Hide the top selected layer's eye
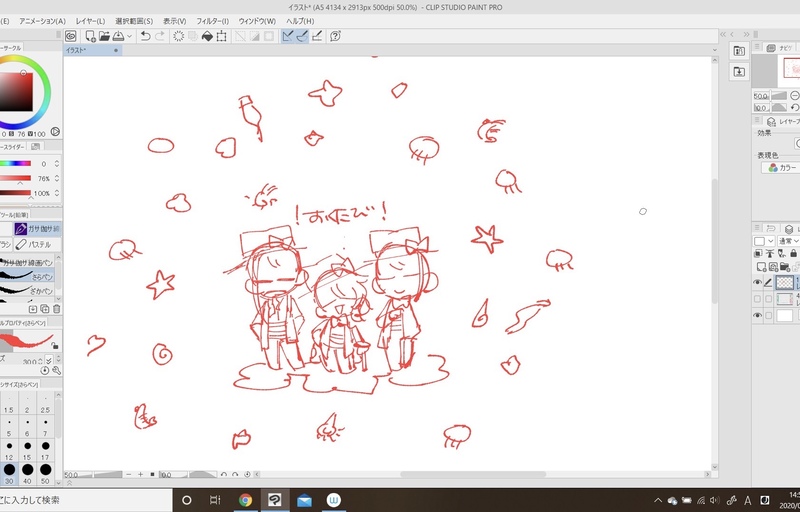 [x=757, y=283]
